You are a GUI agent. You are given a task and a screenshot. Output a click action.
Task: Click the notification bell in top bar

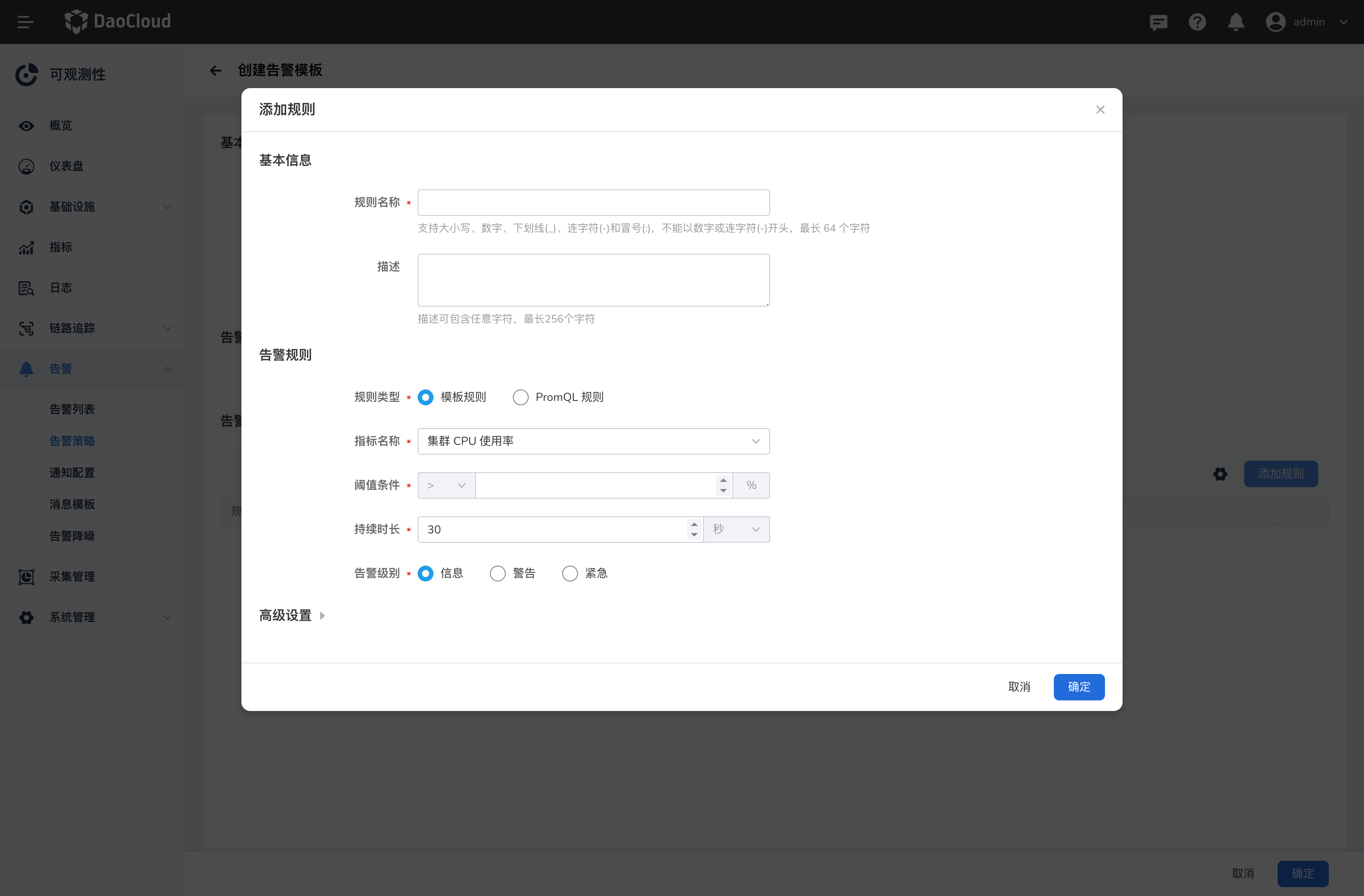[x=1236, y=22]
